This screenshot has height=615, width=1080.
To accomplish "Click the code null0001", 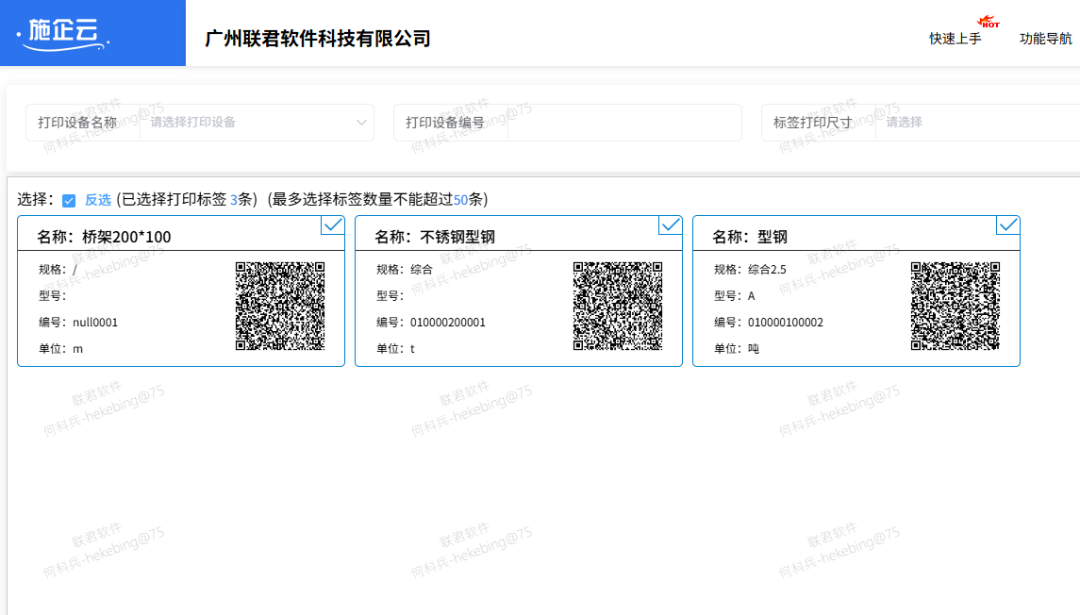I will point(95,322).
